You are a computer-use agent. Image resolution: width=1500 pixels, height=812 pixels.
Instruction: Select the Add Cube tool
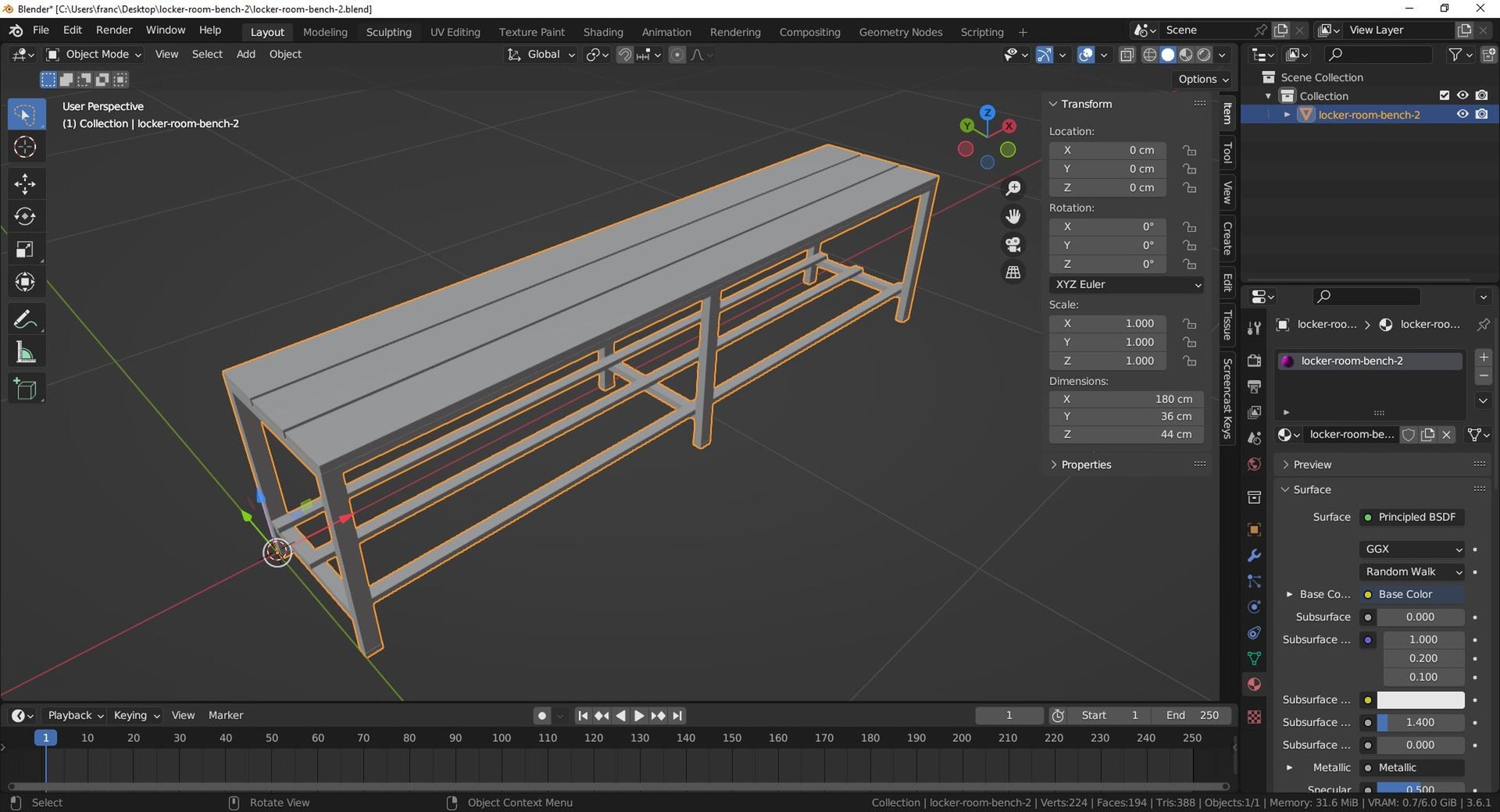(25, 389)
